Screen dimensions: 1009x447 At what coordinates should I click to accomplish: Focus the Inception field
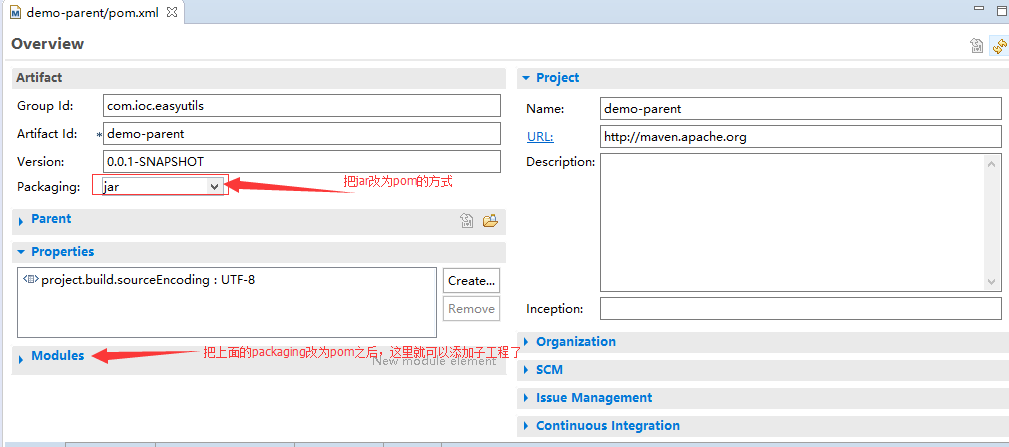coord(801,309)
